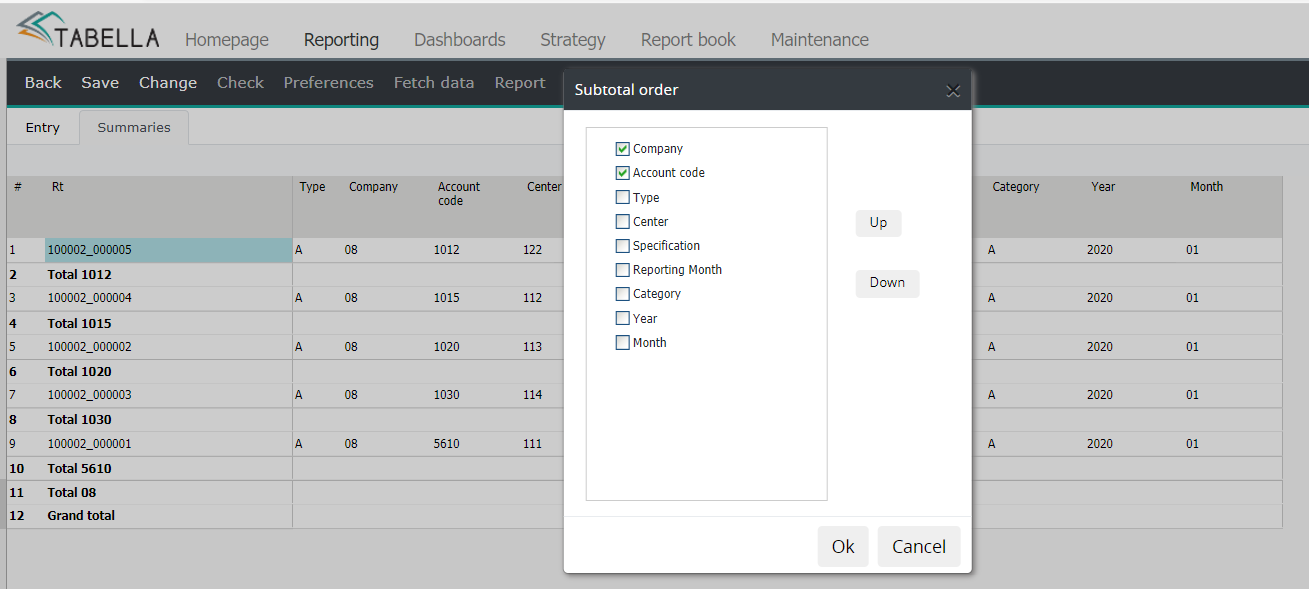Click the Month column header

pyautogui.click(x=1206, y=187)
